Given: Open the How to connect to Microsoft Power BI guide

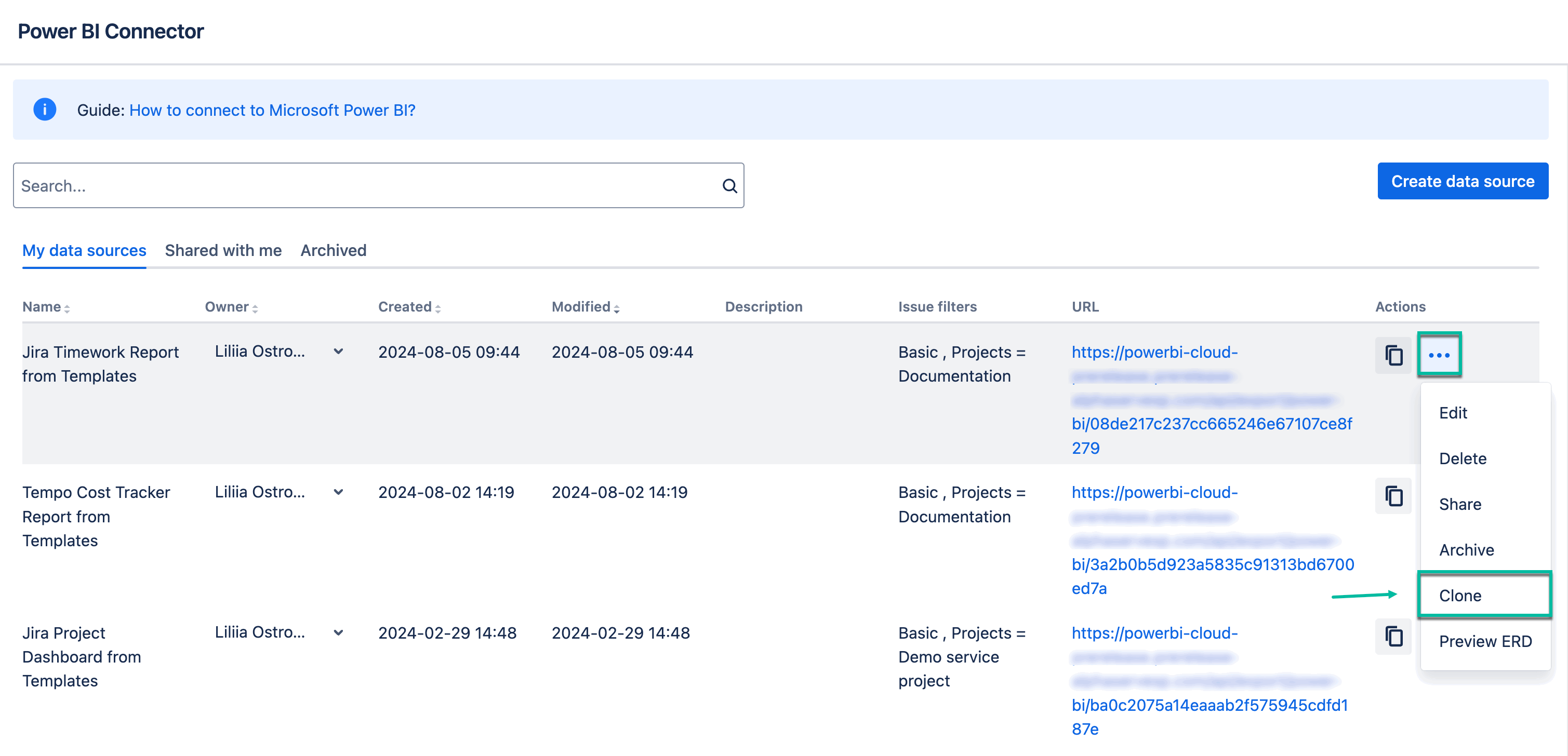Looking at the screenshot, I should pyautogui.click(x=272, y=110).
